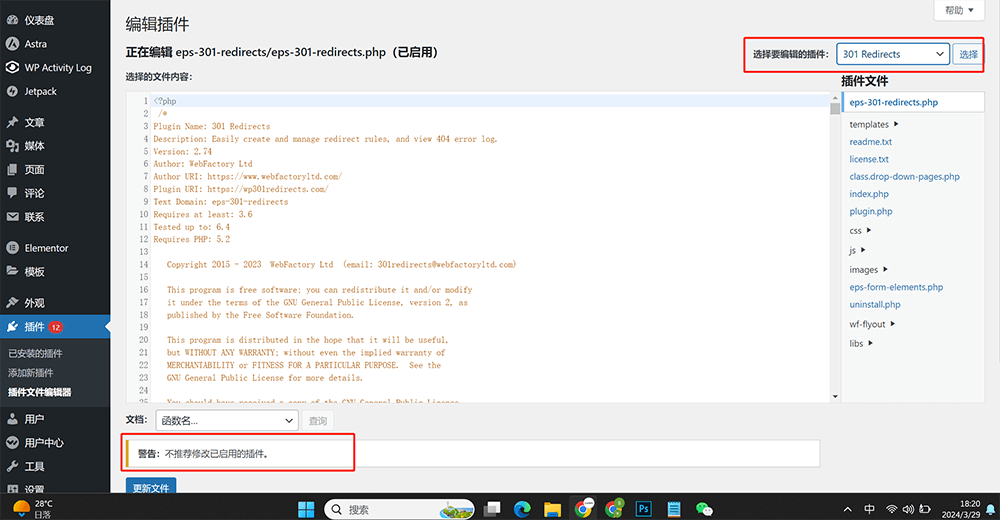Viewport: 1000px width, 520px height.
Task: Open File Explorer from taskbar
Action: pos(552,509)
